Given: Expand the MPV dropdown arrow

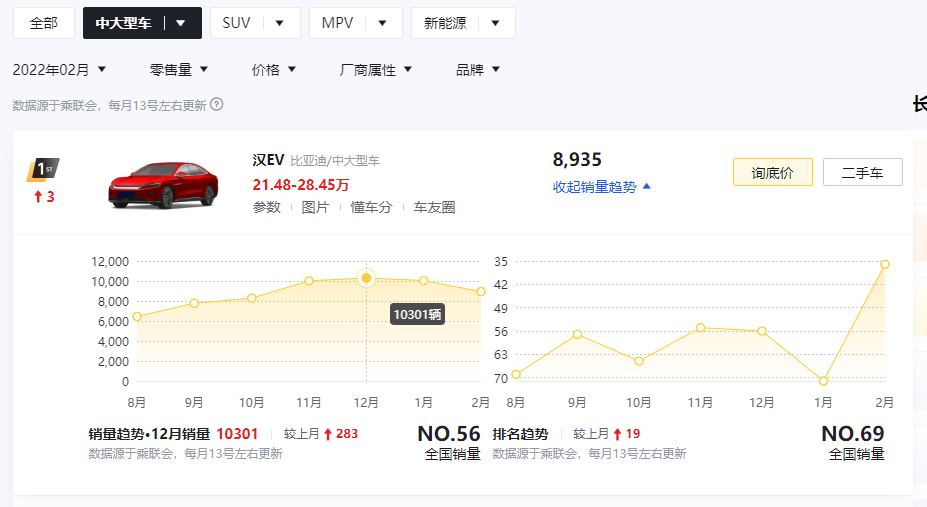Looking at the screenshot, I should 382,23.
